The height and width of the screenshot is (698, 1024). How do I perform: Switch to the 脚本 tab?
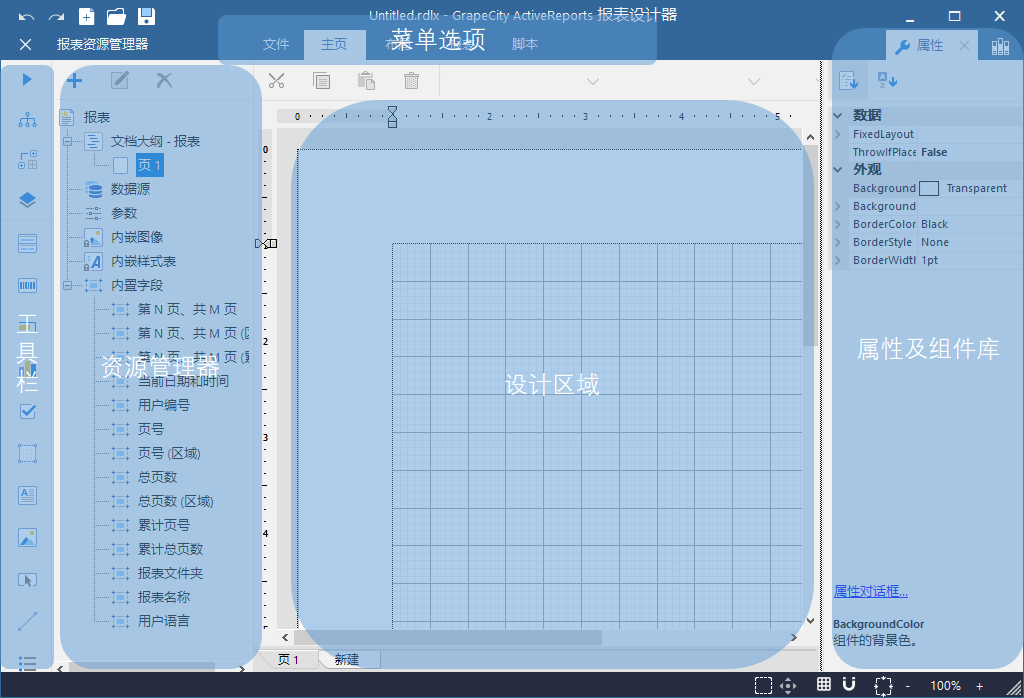(x=524, y=44)
